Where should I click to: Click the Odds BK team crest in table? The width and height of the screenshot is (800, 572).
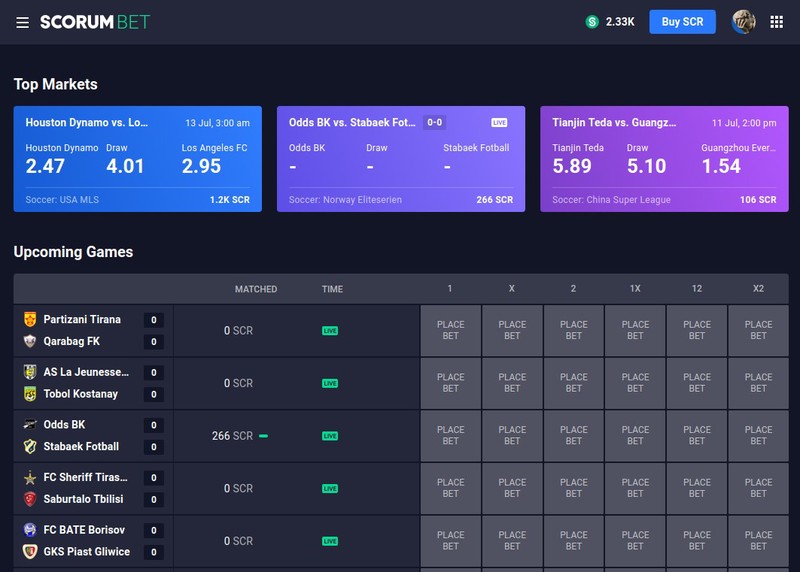(30, 425)
